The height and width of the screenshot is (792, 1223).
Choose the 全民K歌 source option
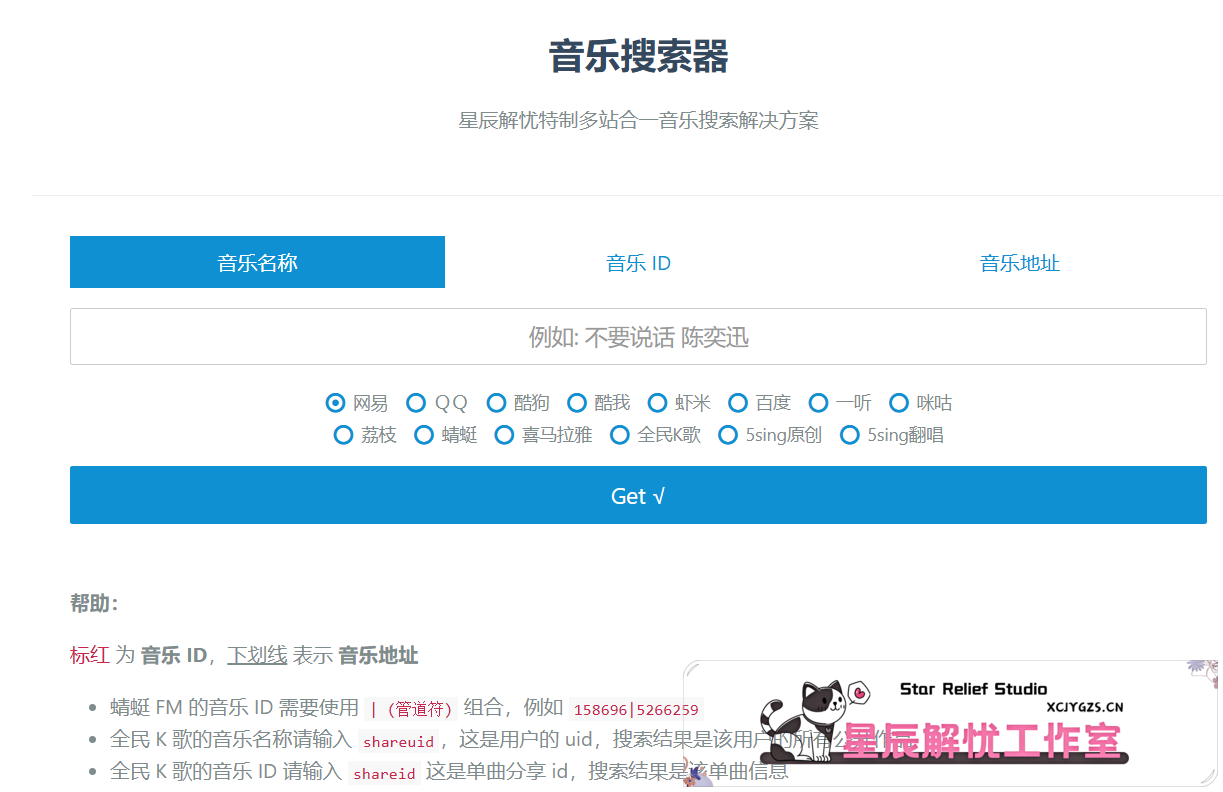pos(620,434)
